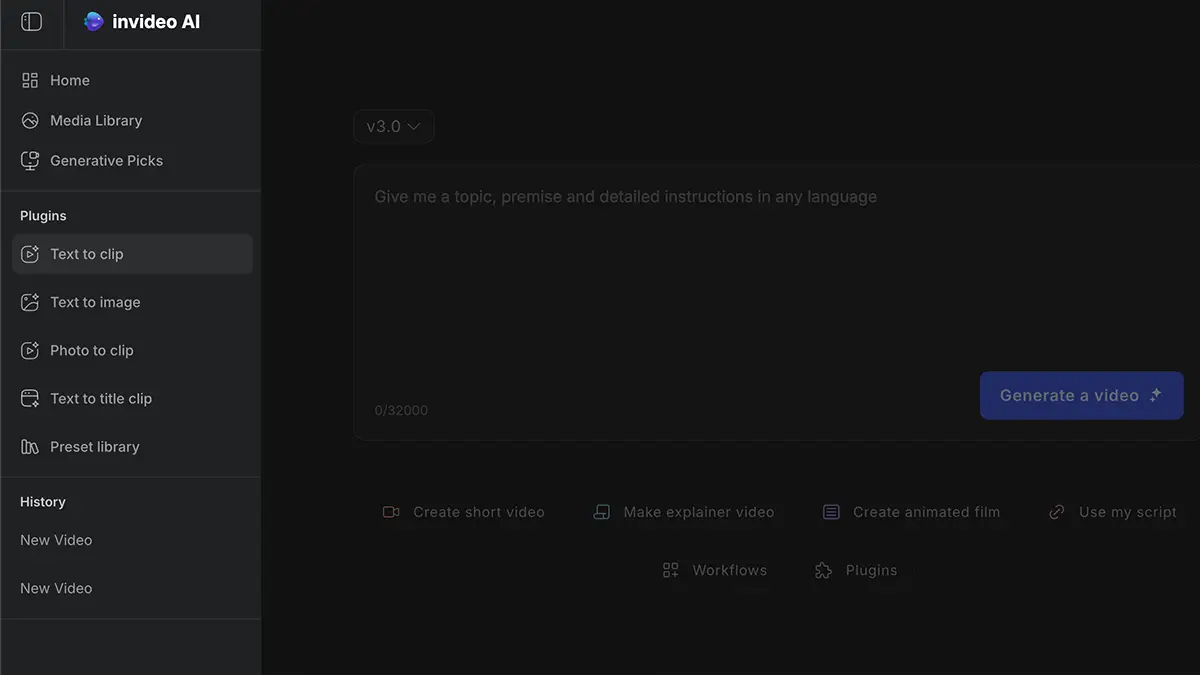The height and width of the screenshot is (675, 1200).
Task: Click the sparkle icon on Generate a video
Action: (x=1156, y=395)
